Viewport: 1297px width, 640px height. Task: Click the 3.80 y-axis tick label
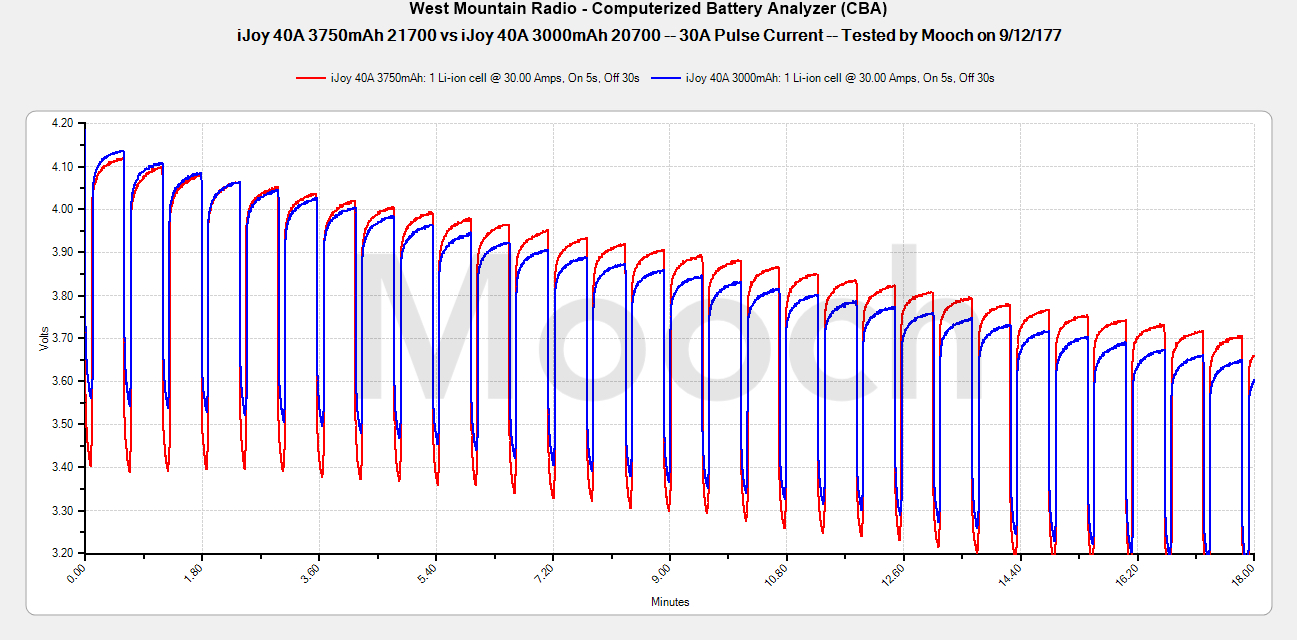(62, 295)
